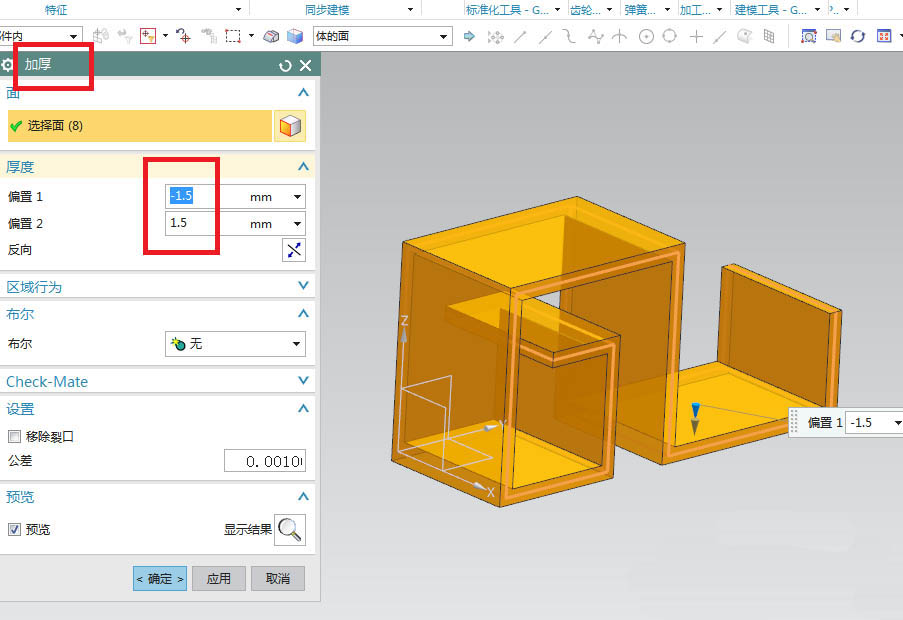Screen dimensions: 903x620
Task: Click the 反向 reverse direction icon button
Action: click(294, 250)
